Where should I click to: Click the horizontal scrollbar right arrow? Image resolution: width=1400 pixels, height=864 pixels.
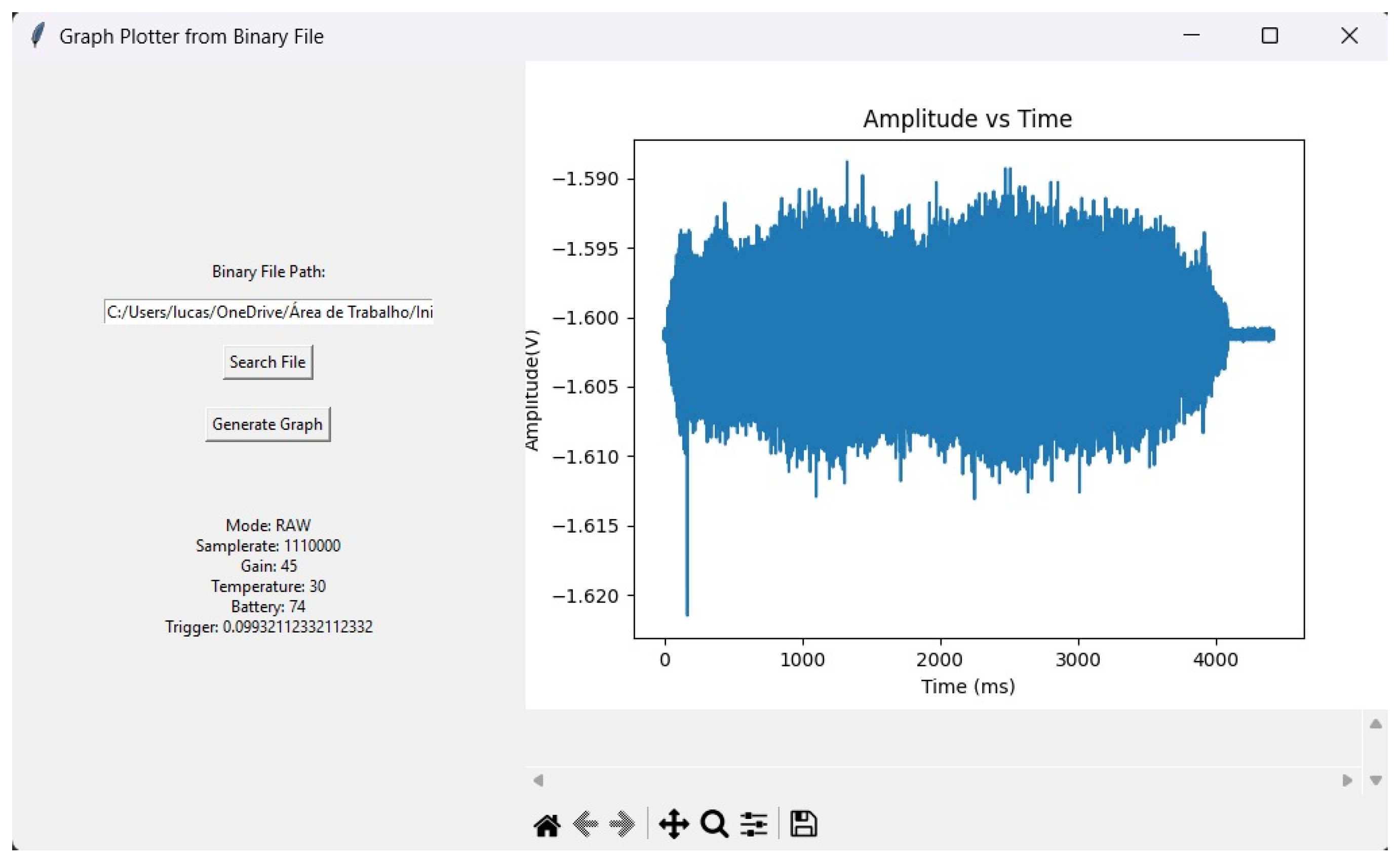[x=1347, y=780]
